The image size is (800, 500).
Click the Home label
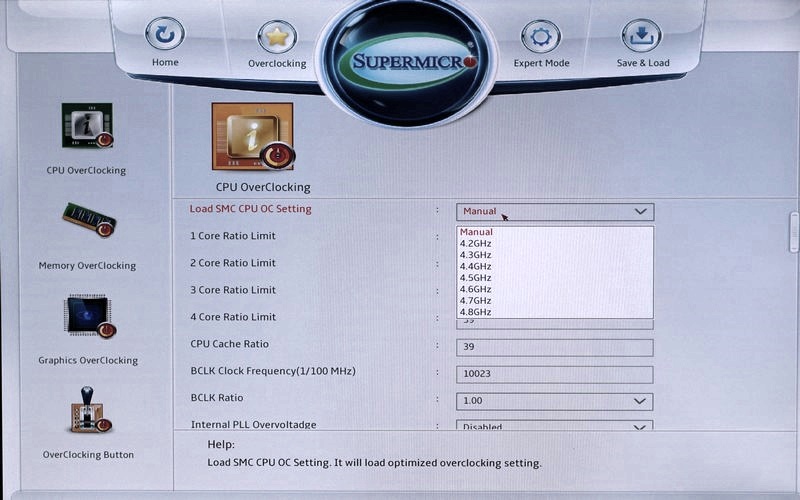[165, 62]
